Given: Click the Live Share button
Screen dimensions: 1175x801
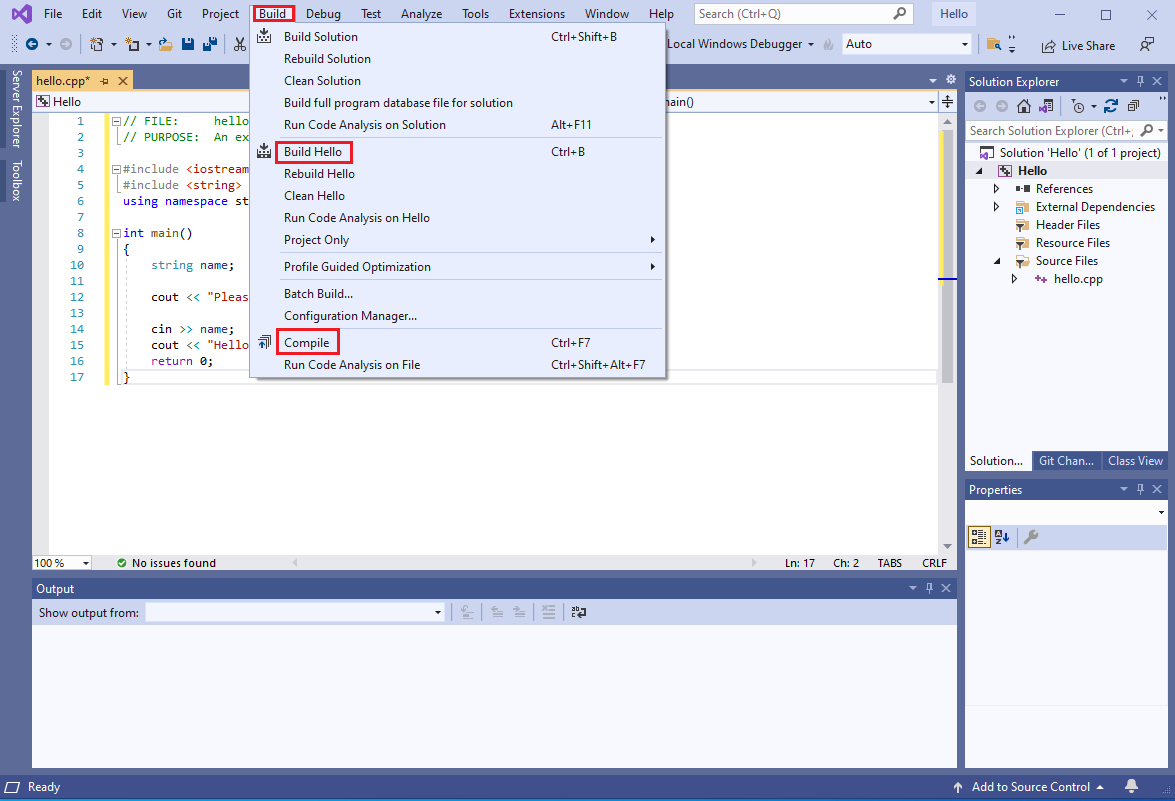Looking at the screenshot, I should point(1078,46).
